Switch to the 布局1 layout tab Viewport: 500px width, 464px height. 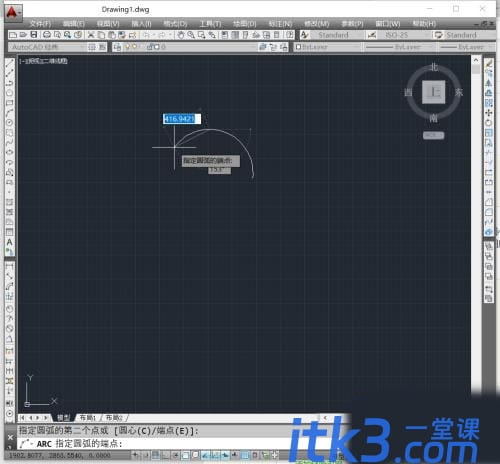pos(88,417)
